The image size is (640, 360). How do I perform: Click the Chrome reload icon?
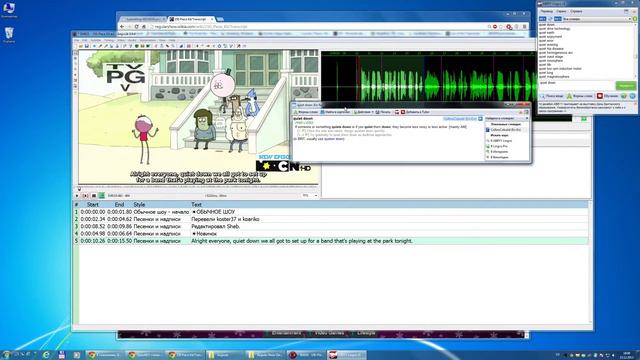[x=136, y=27]
